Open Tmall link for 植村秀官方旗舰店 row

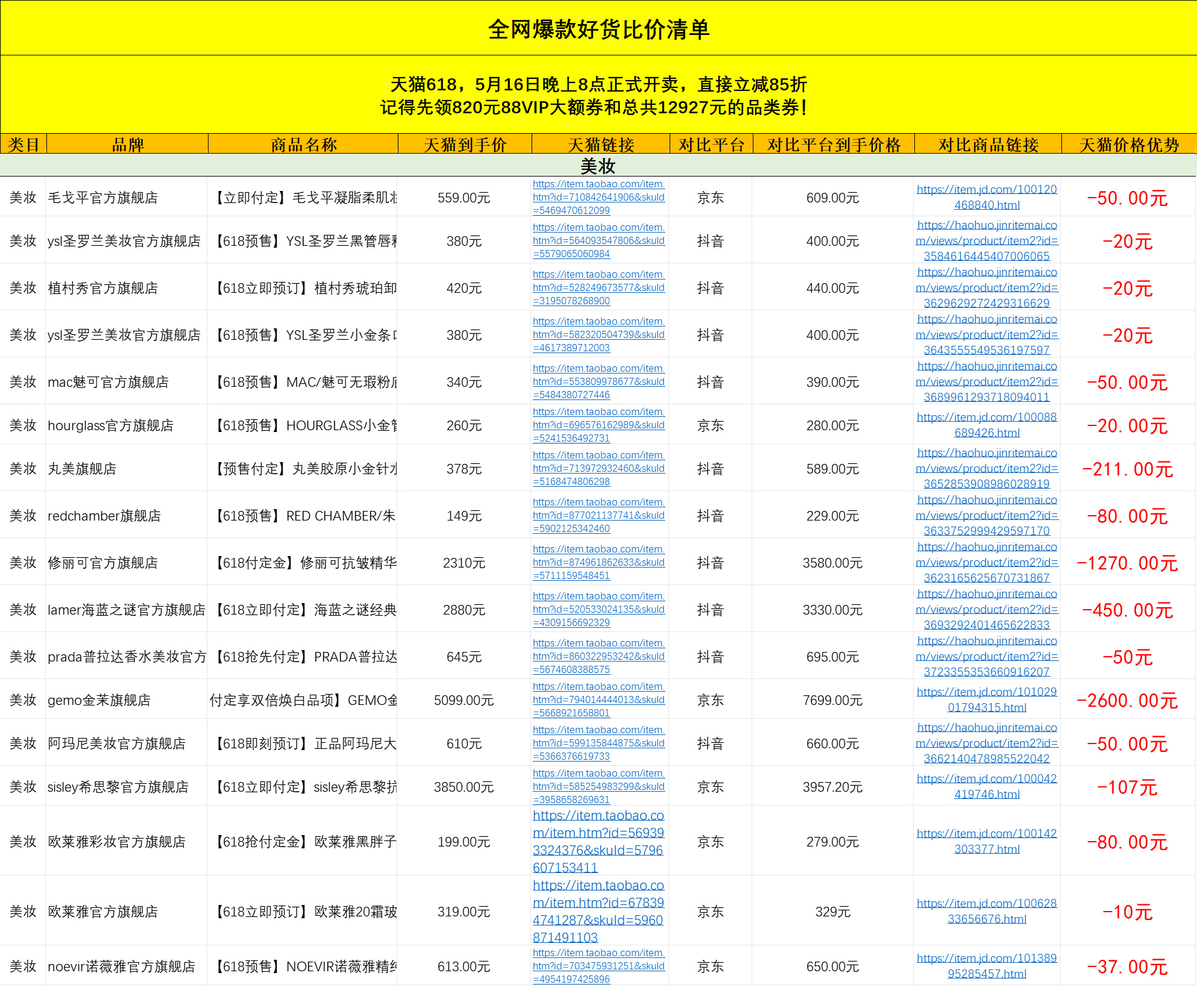click(x=598, y=287)
